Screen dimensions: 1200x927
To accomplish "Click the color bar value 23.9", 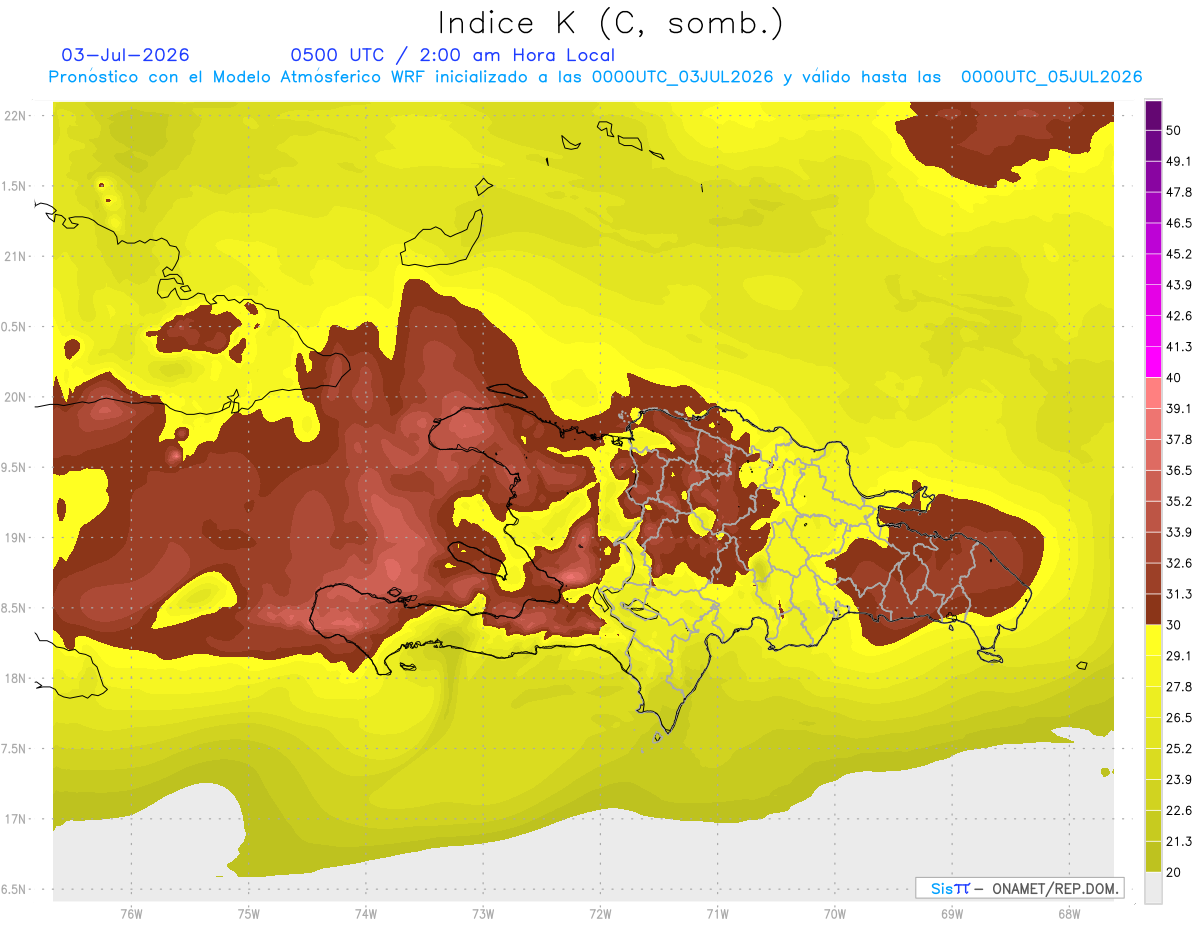I will pyautogui.click(x=1179, y=779).
